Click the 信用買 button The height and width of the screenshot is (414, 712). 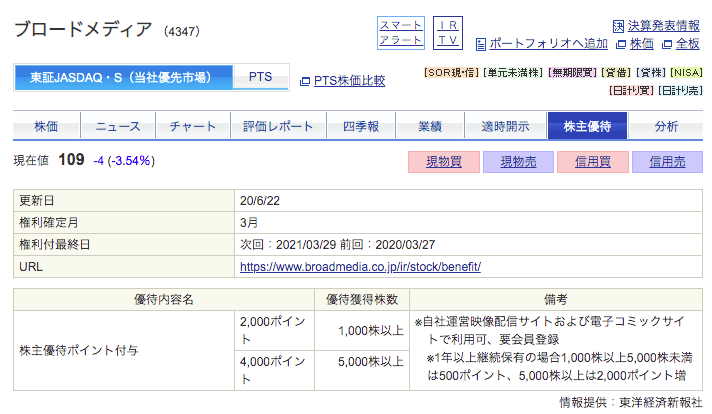[593, 162]
